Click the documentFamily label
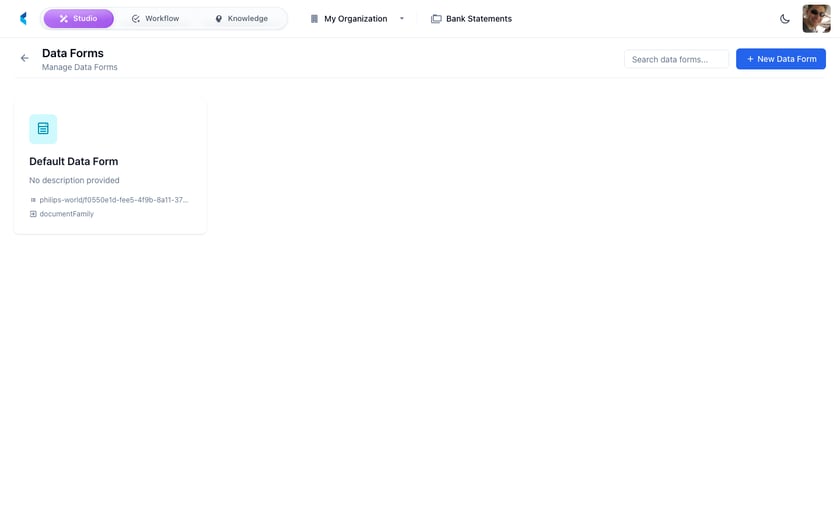Viewport: 840px width, 525px height. point(66,214)
